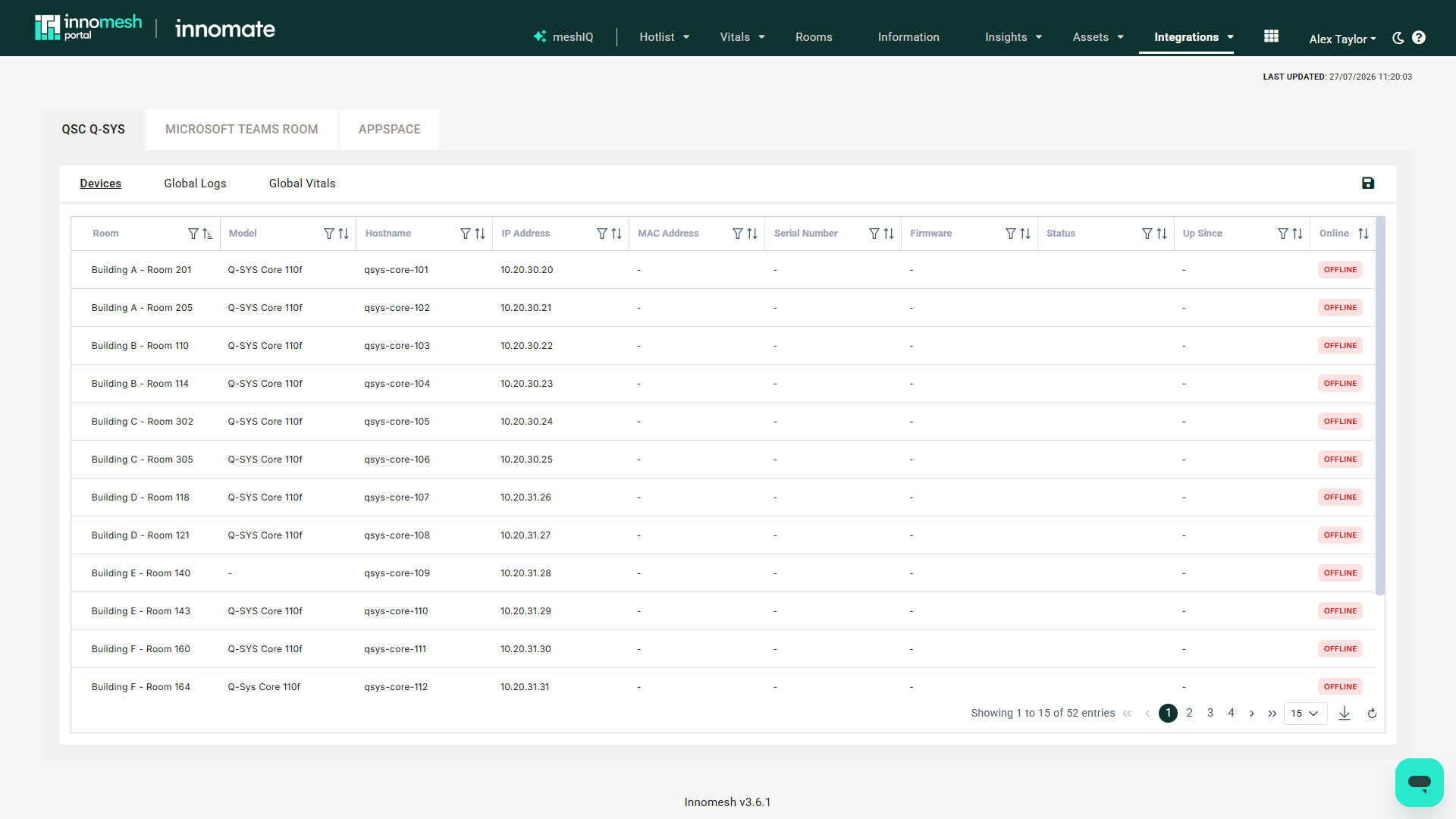Screen dimensions: 1456x819
Task: Switch to the Appspace tab
Action: (x=390, y=129)
